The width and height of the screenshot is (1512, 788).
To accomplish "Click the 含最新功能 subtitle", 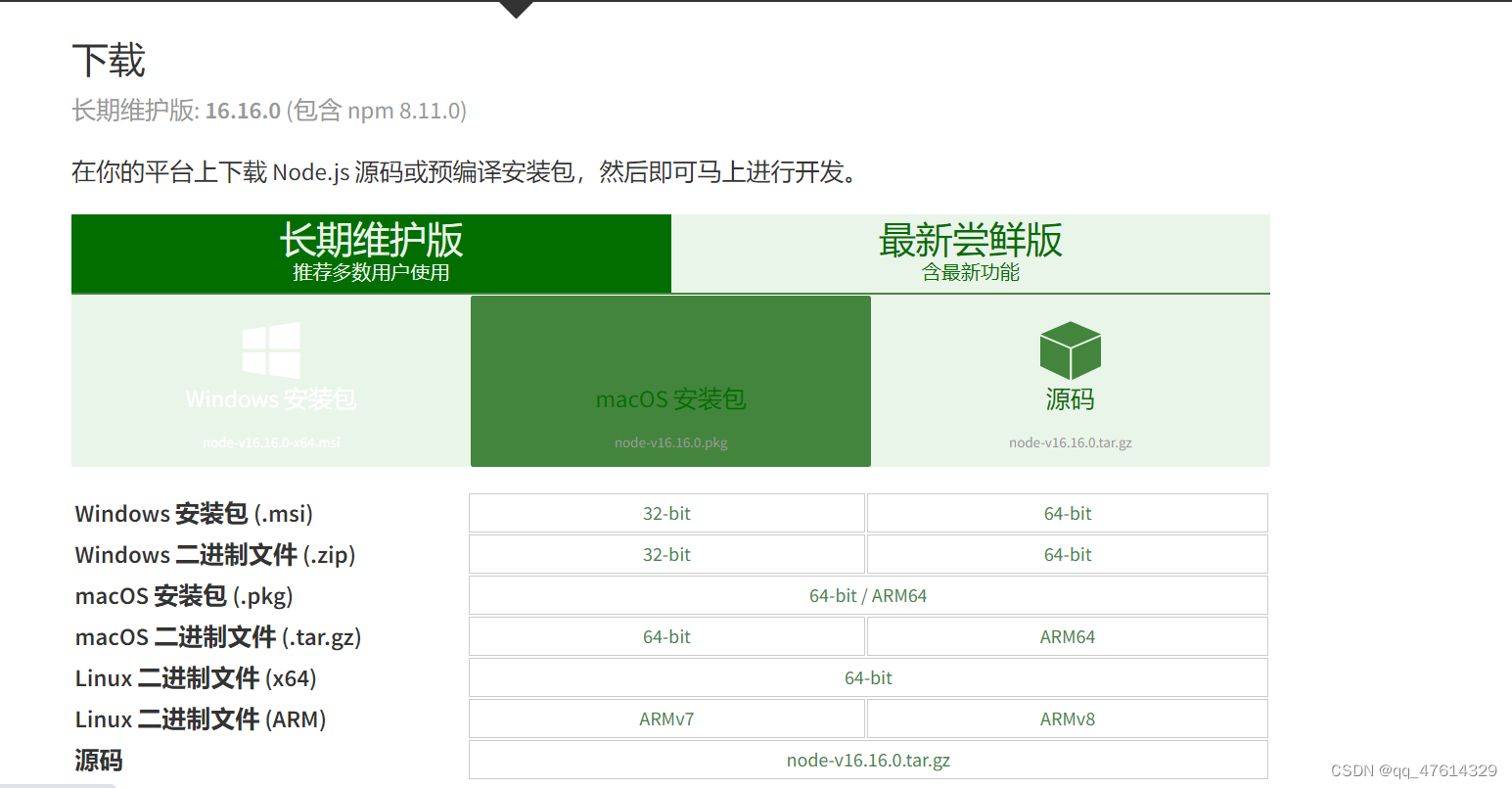I will [971, 272].
